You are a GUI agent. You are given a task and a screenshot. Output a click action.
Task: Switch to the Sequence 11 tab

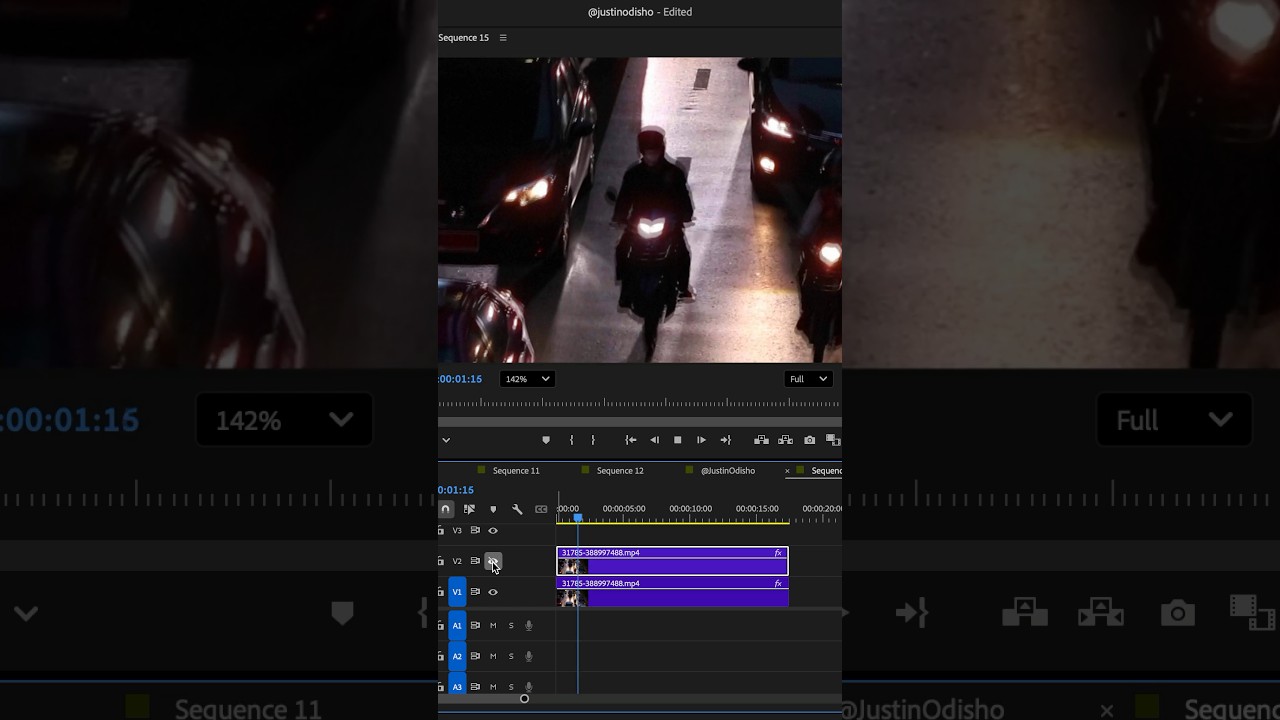click(516, 471)
